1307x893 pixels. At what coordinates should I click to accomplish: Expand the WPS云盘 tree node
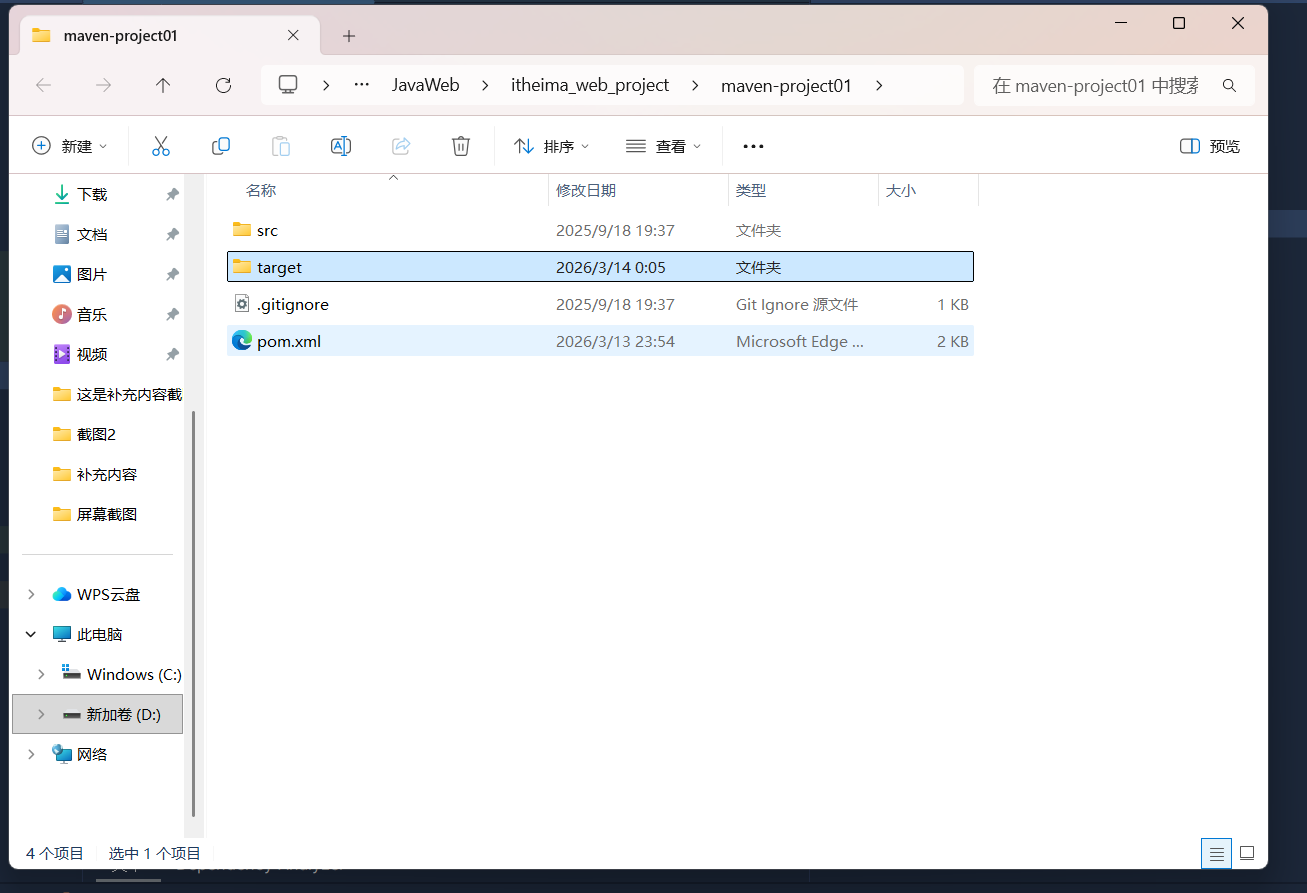[31, 594]
